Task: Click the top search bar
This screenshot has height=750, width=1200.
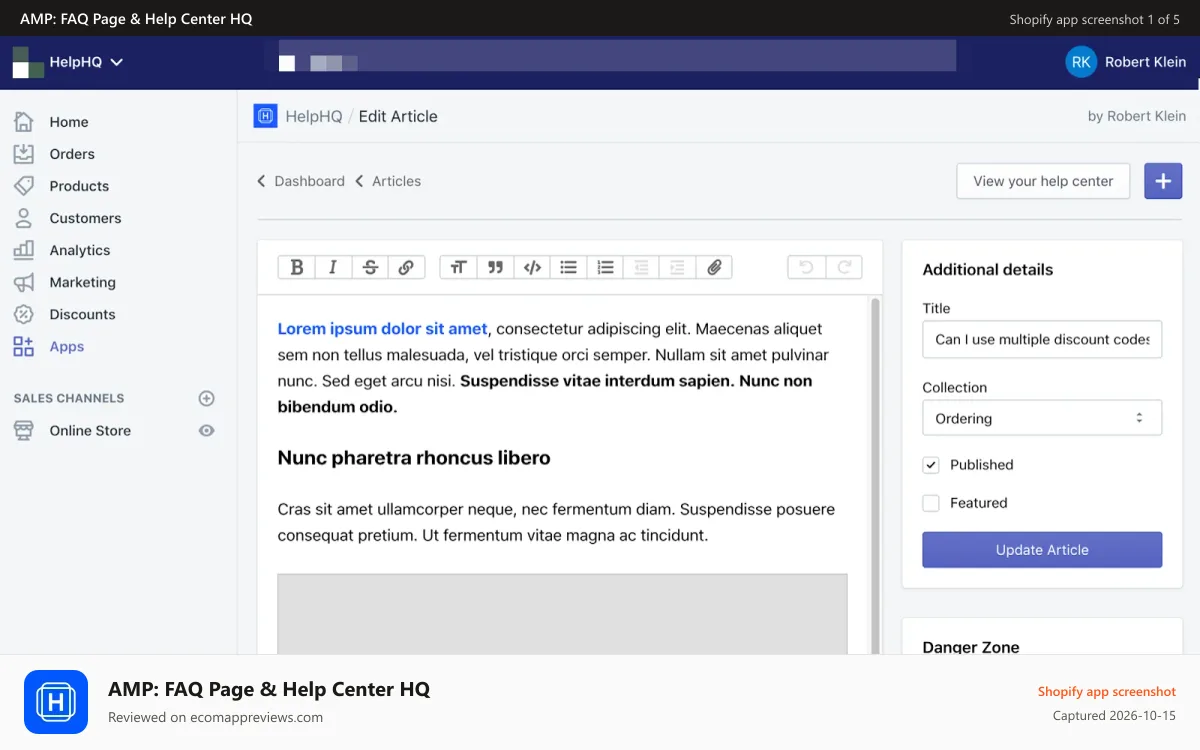Action: point(617,56)
